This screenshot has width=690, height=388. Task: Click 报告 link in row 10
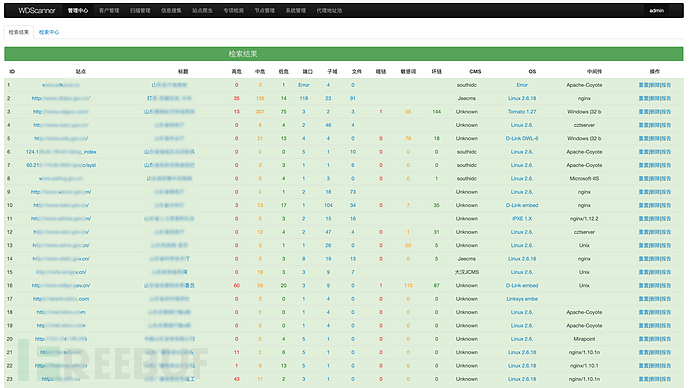[x=666, y=205]
